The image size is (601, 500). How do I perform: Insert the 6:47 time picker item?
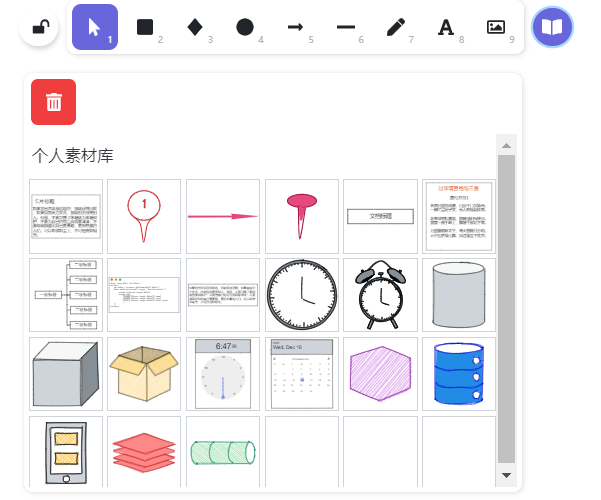[x=223, y=374]
